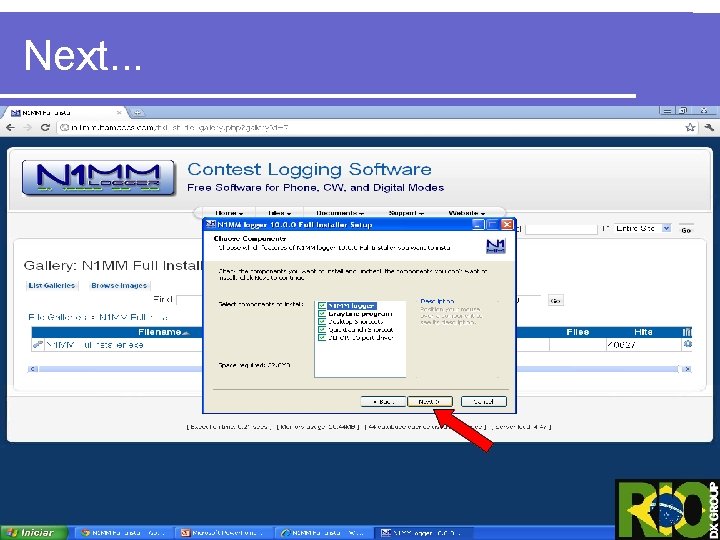720x540 pixels.
Task: Click the right arrow of the horizontal scrollbar
Action: point(686,369)
